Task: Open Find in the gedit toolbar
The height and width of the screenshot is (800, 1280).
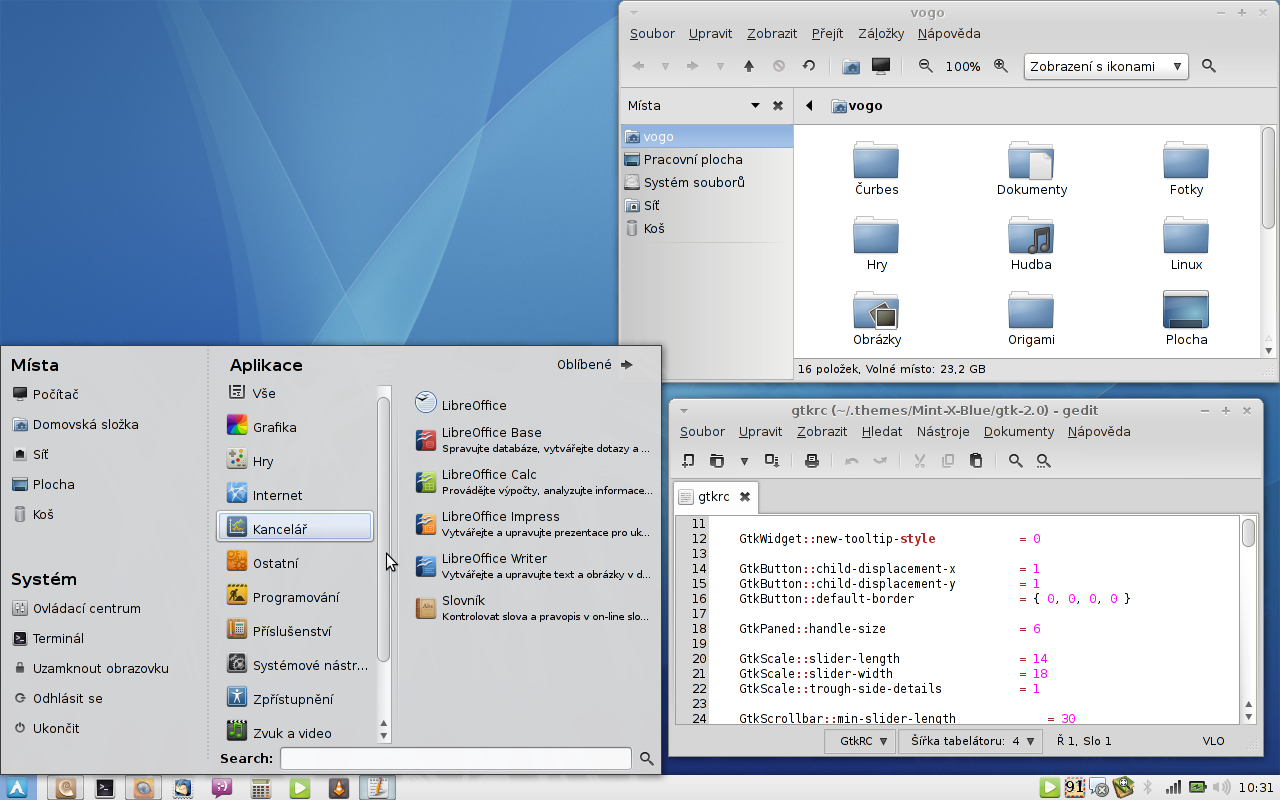Action: click(x=1016, y=460)
